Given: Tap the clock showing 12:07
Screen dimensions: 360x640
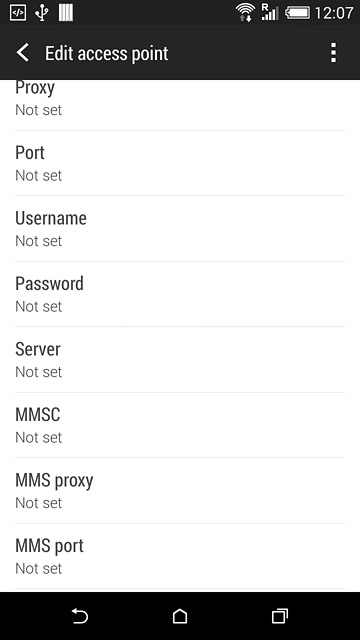Looking at the screenshot, I should (x=334, y=13).
